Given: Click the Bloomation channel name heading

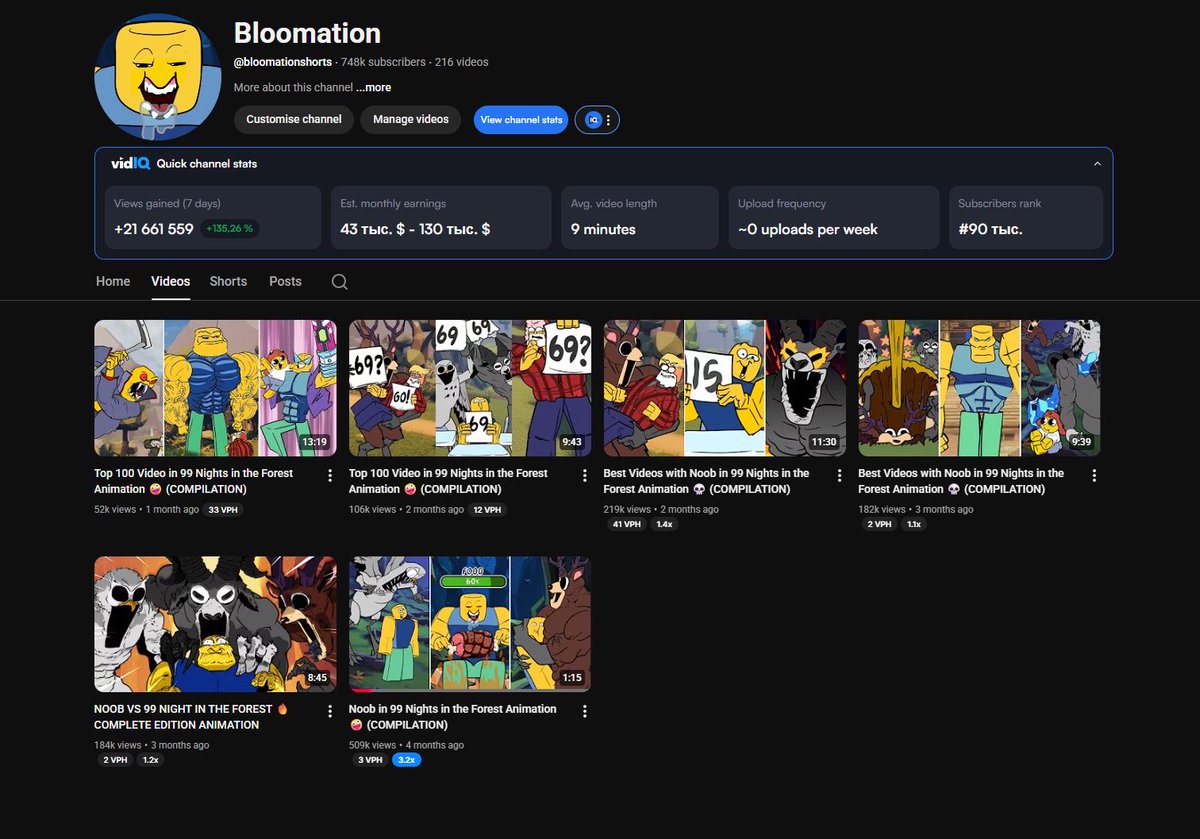Looking at the screenshot, I should [x=307, y=33].
